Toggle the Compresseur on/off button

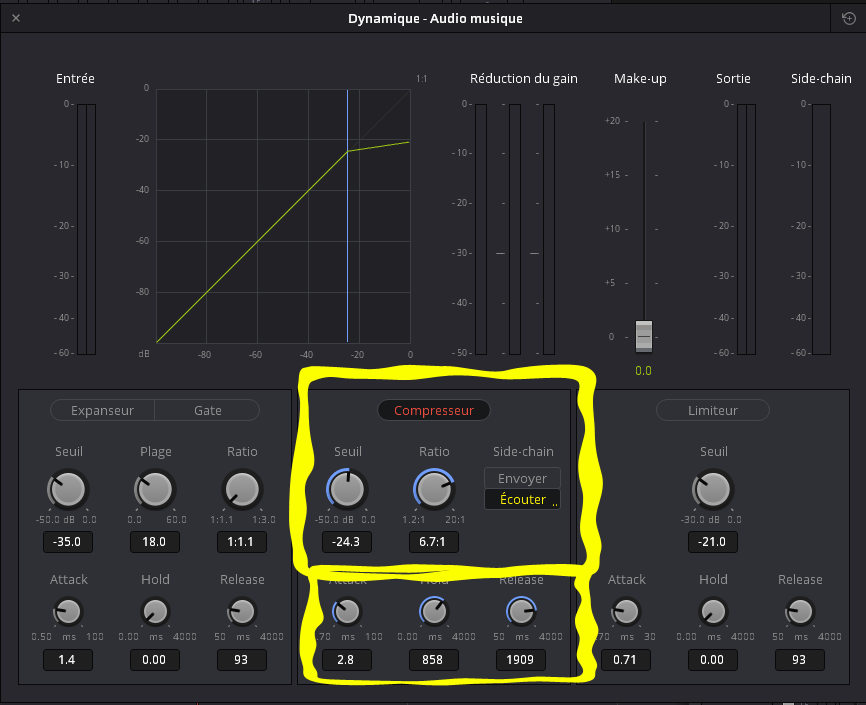(x=434, y=411)
